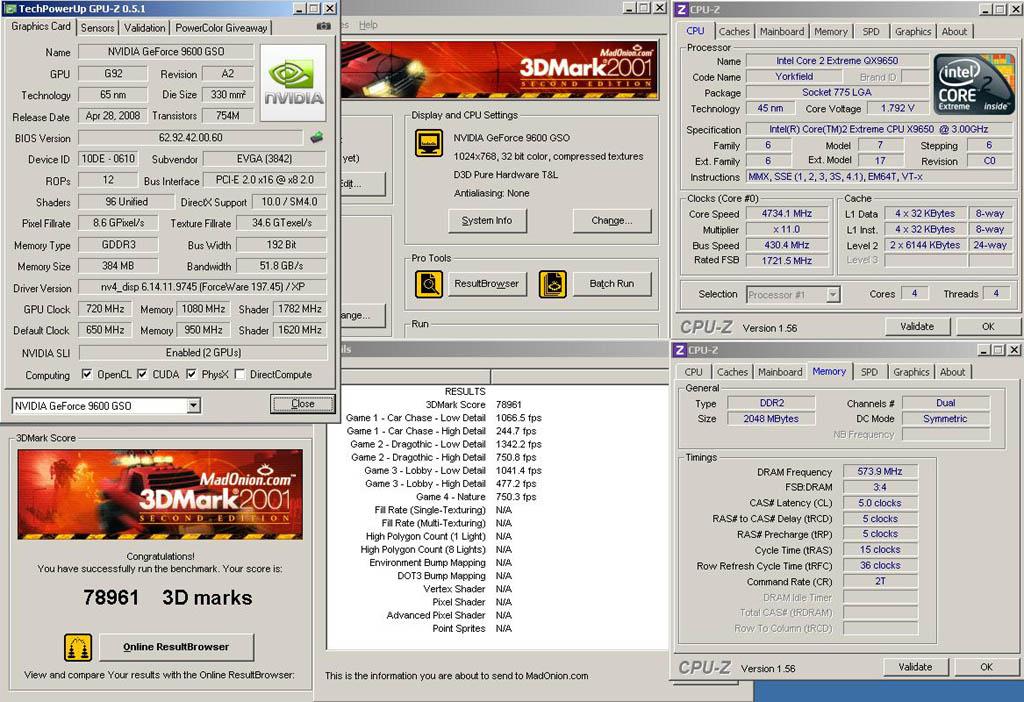Click the BIOS Version field 62.92.42.00.60
Viewport: 1024px width, 702px height.
pyautogui.click(x=191, y=138)
